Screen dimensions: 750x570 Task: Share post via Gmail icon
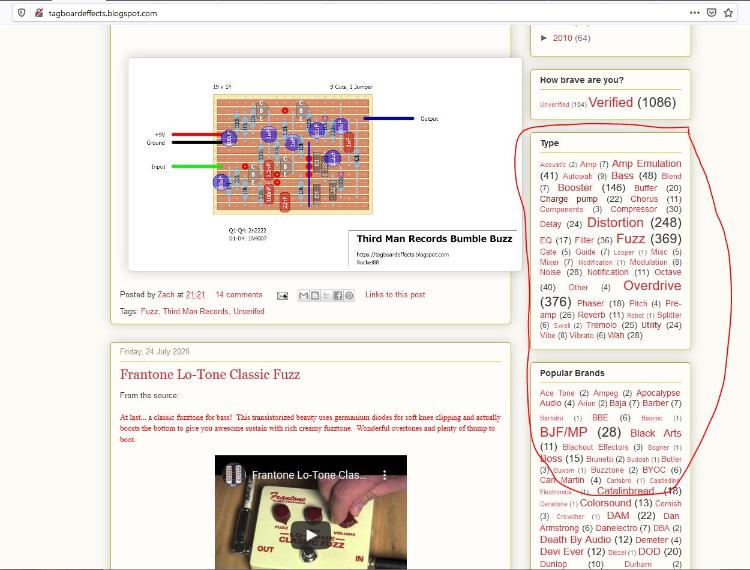tap(304, 295)
